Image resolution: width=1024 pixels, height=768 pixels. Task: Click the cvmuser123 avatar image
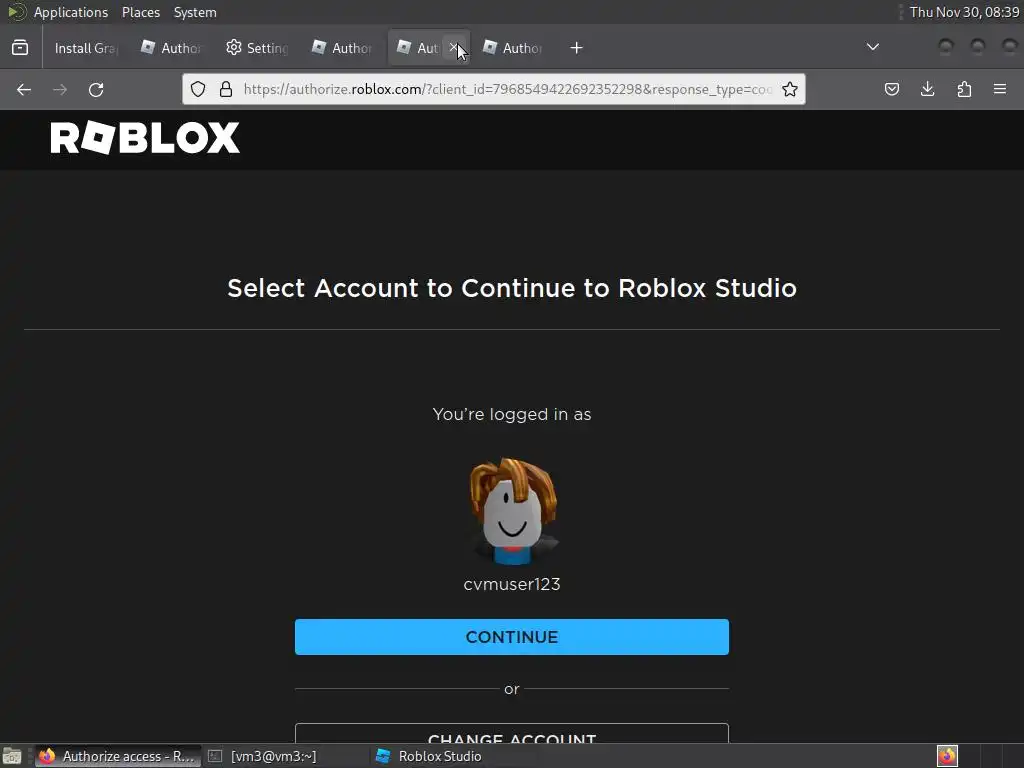click(x=512, y=511)
